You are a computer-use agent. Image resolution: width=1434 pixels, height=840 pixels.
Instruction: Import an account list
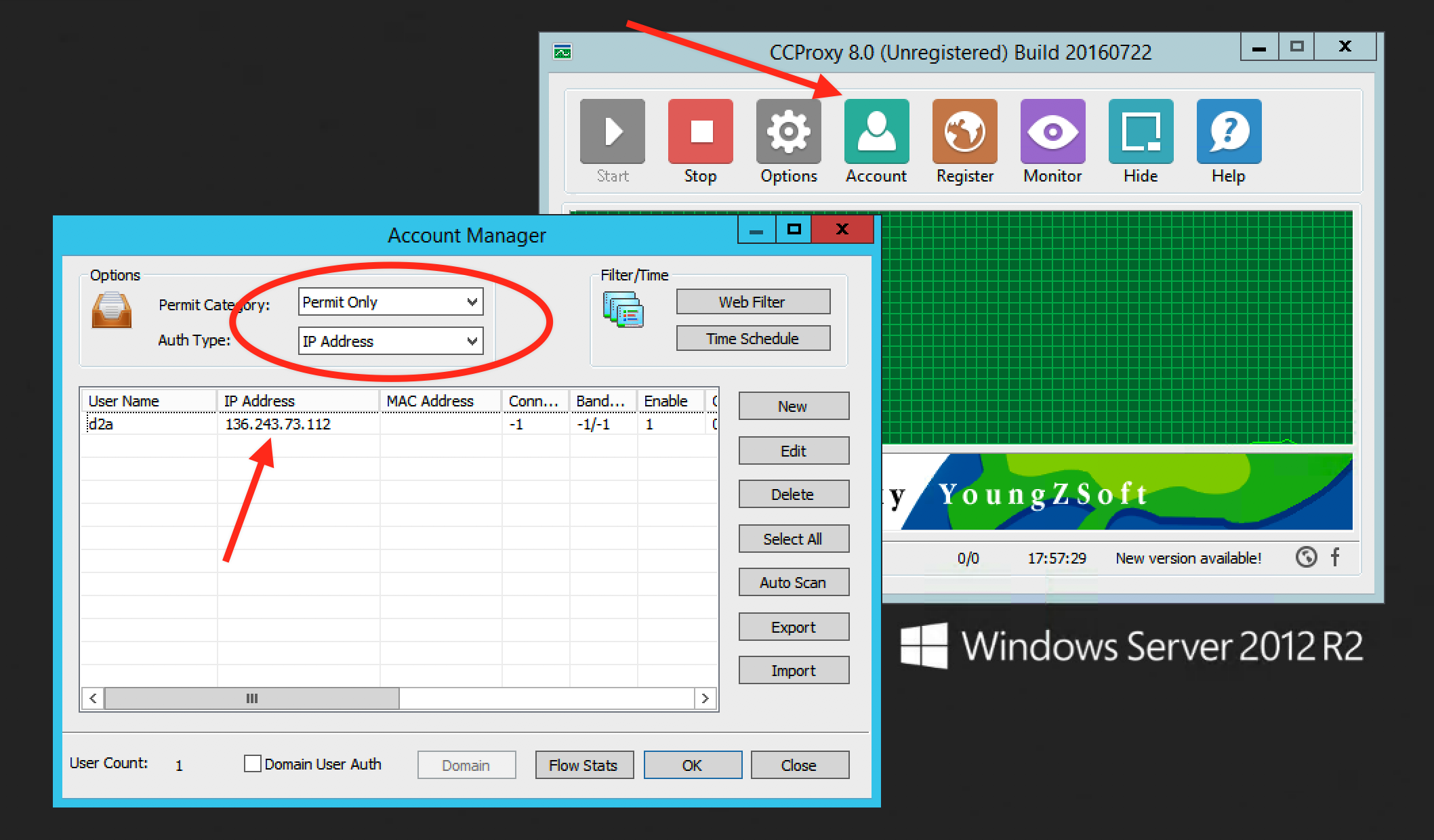(x=794, y=670)
